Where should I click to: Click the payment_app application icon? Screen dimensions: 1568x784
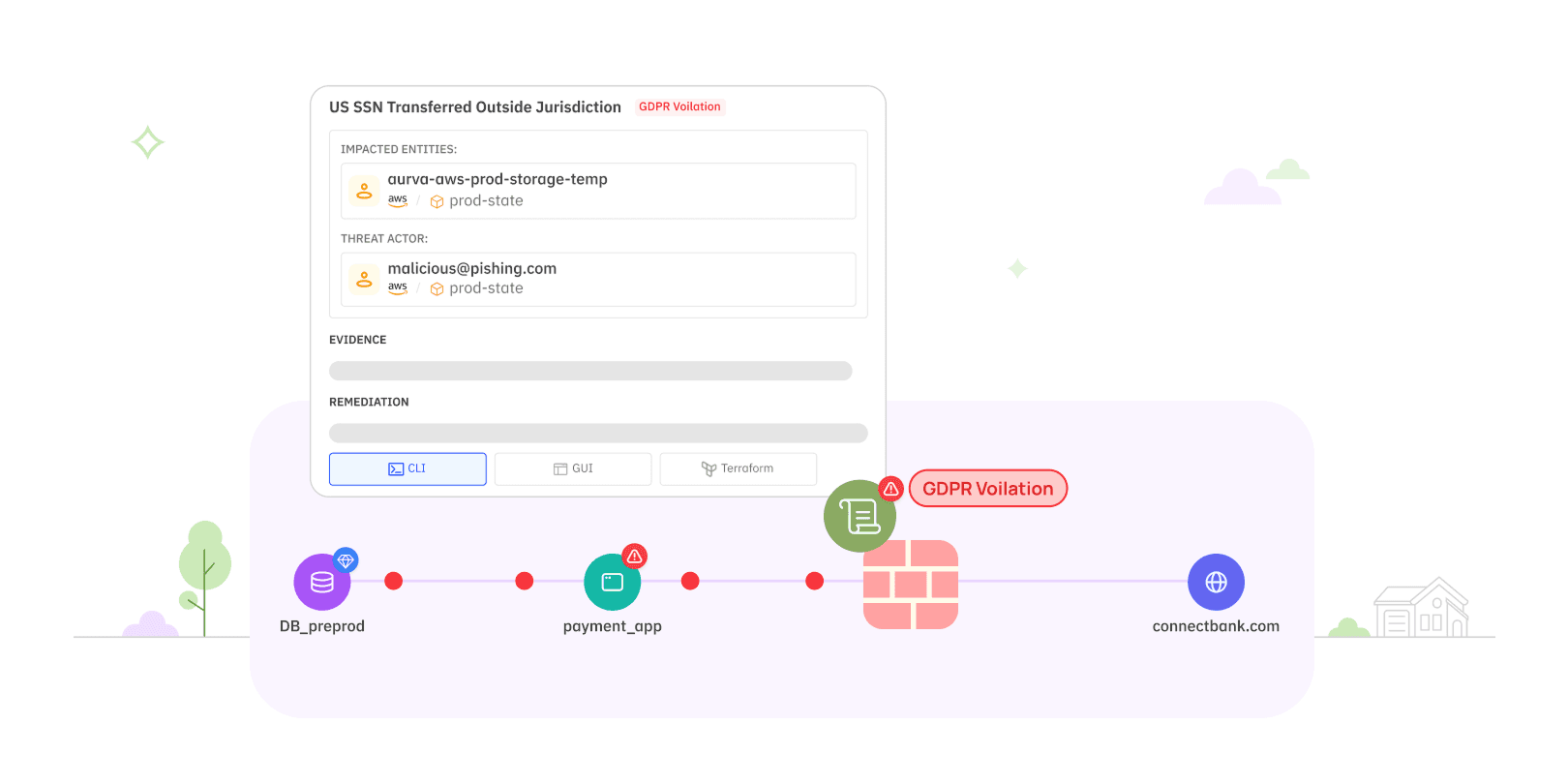(x=612, y=582)
